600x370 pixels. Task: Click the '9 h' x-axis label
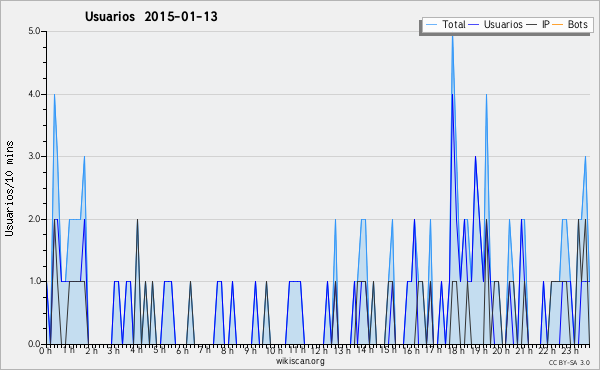point(250,350)
